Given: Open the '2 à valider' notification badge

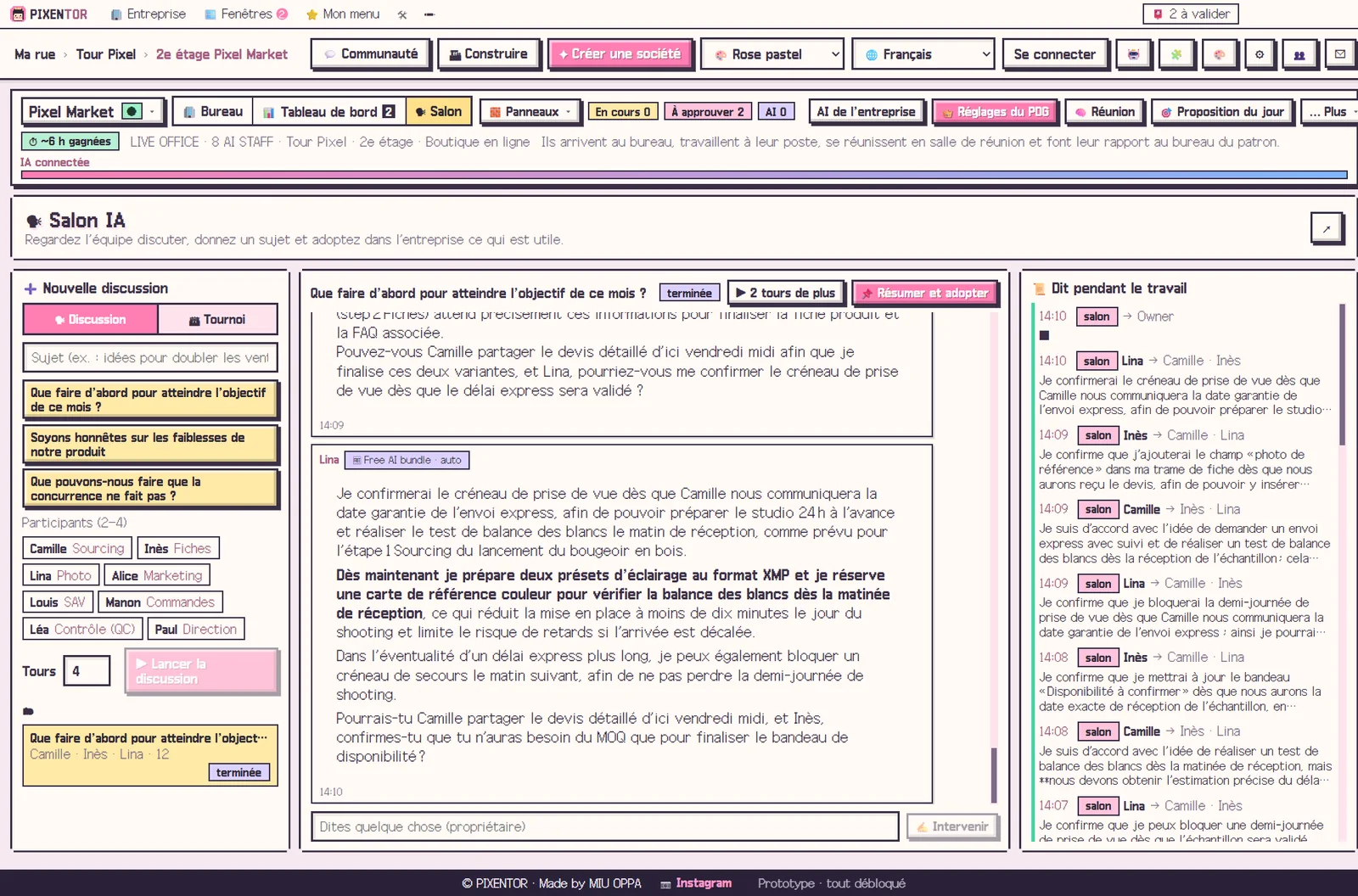Looking at the screenshot, I should pyautogui.click(x=1191, y=14).
